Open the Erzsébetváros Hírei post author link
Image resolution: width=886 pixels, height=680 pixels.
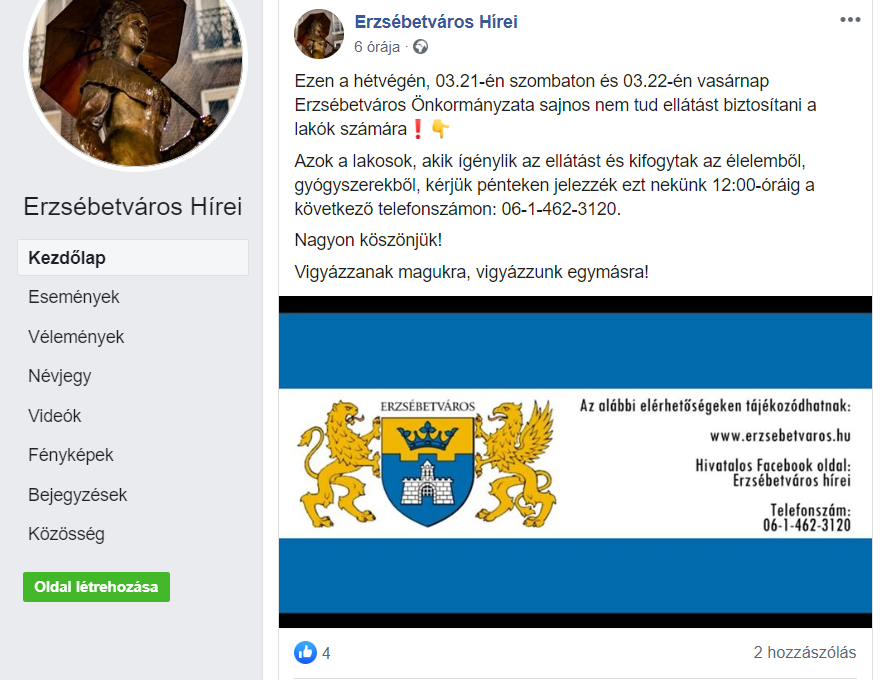(436, 21)
